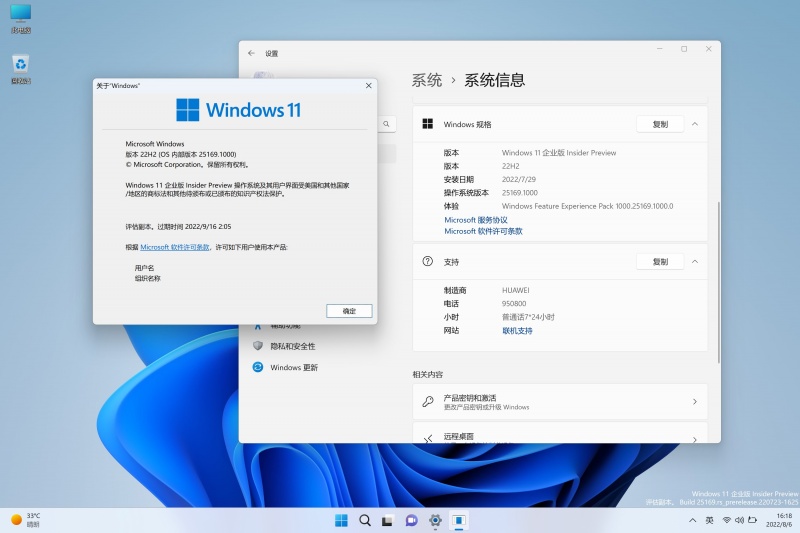800x533 pixels.
Task: Click the Windows 11 logo in About dialog
Action: point(238,110)
